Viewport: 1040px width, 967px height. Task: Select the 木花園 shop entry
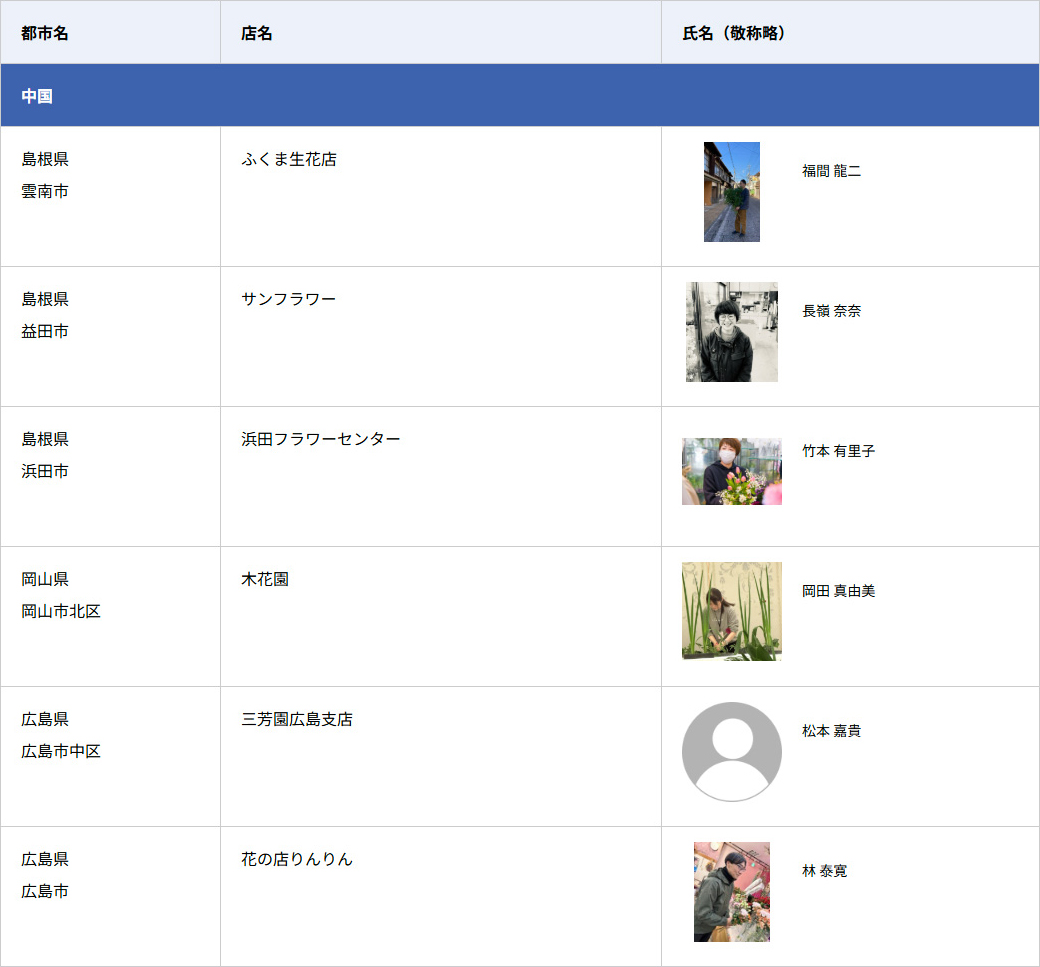[265, 579]
